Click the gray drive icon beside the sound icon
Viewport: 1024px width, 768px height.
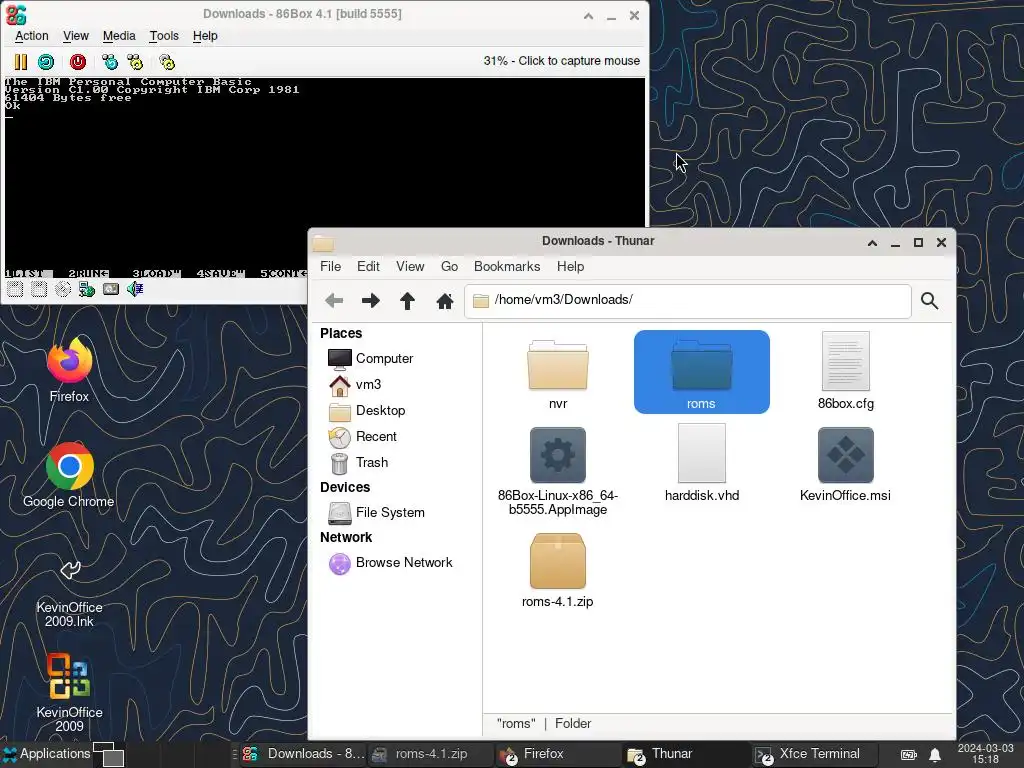[x=111, y=289]
